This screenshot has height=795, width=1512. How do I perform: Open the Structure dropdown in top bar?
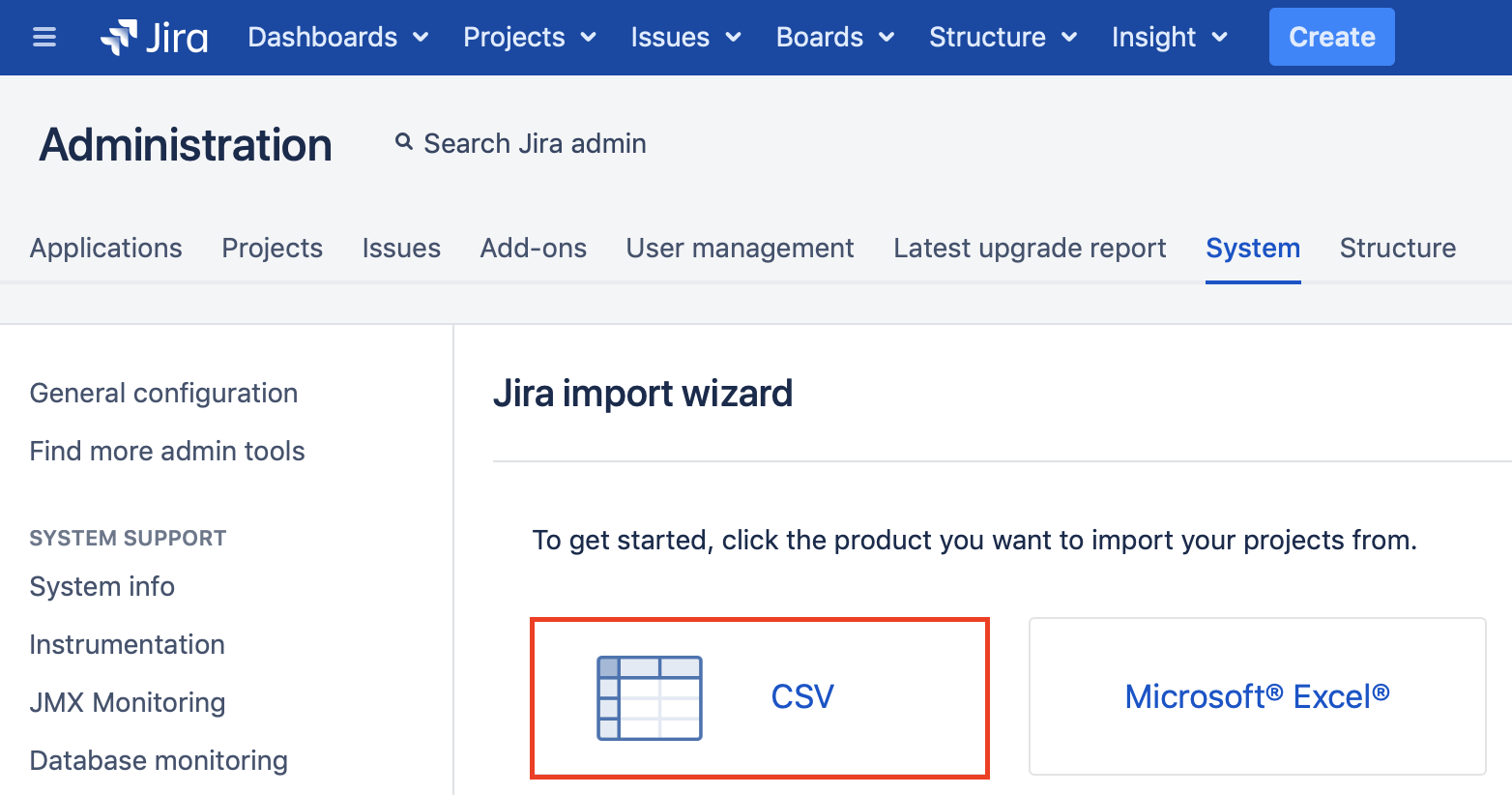1002,37
